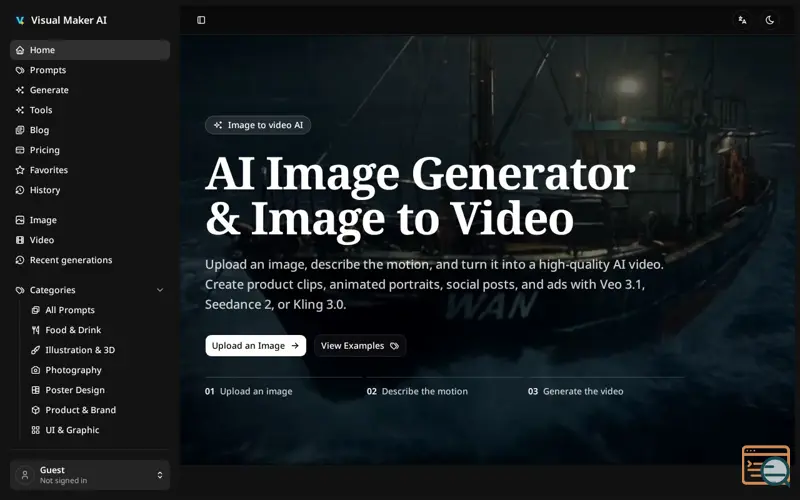Open the language translation switcher
The height and width of the screenshot is (500, 800).
[742, 20]
